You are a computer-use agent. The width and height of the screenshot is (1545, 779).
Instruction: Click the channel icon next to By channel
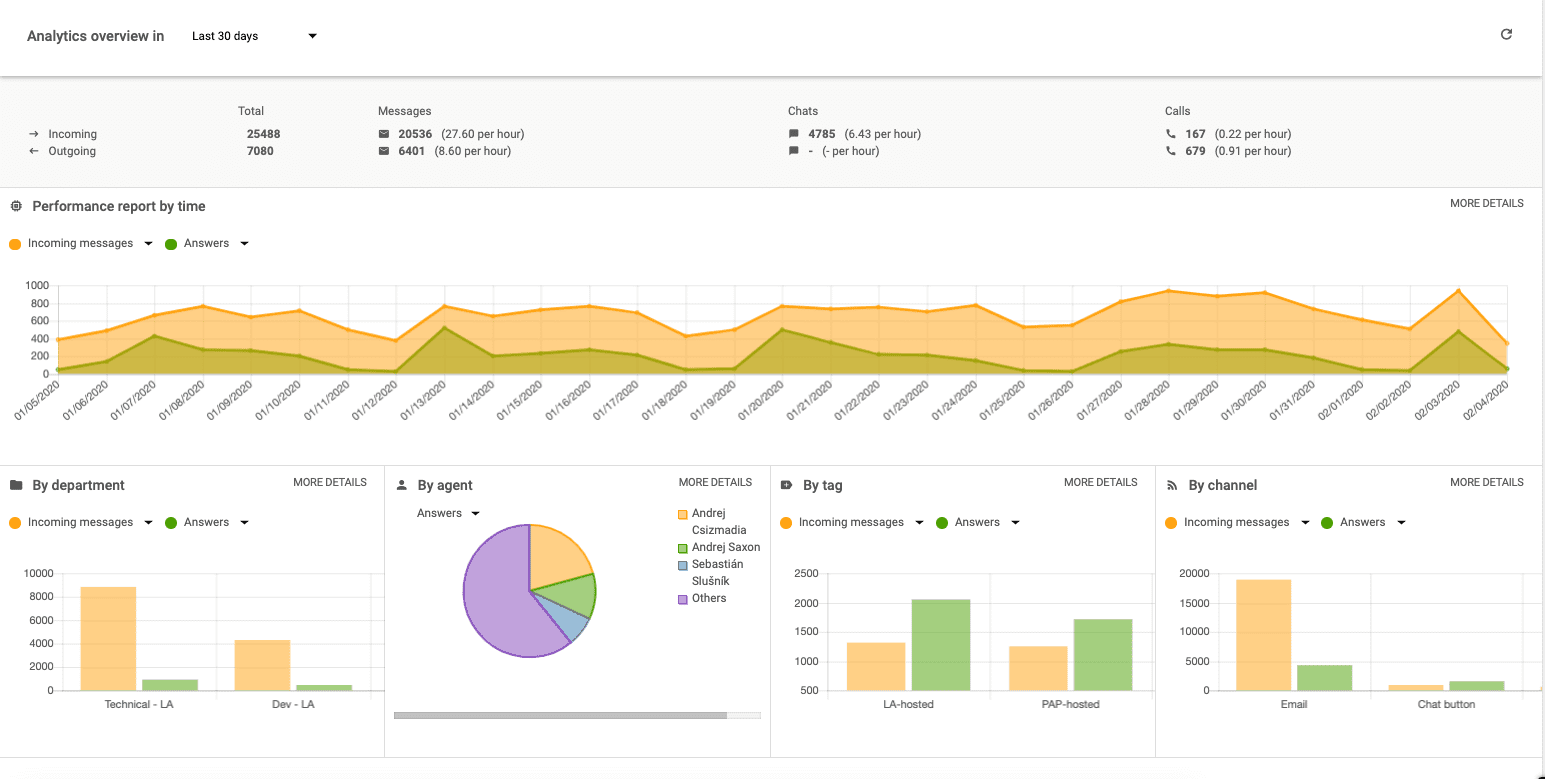(1172, 485)
